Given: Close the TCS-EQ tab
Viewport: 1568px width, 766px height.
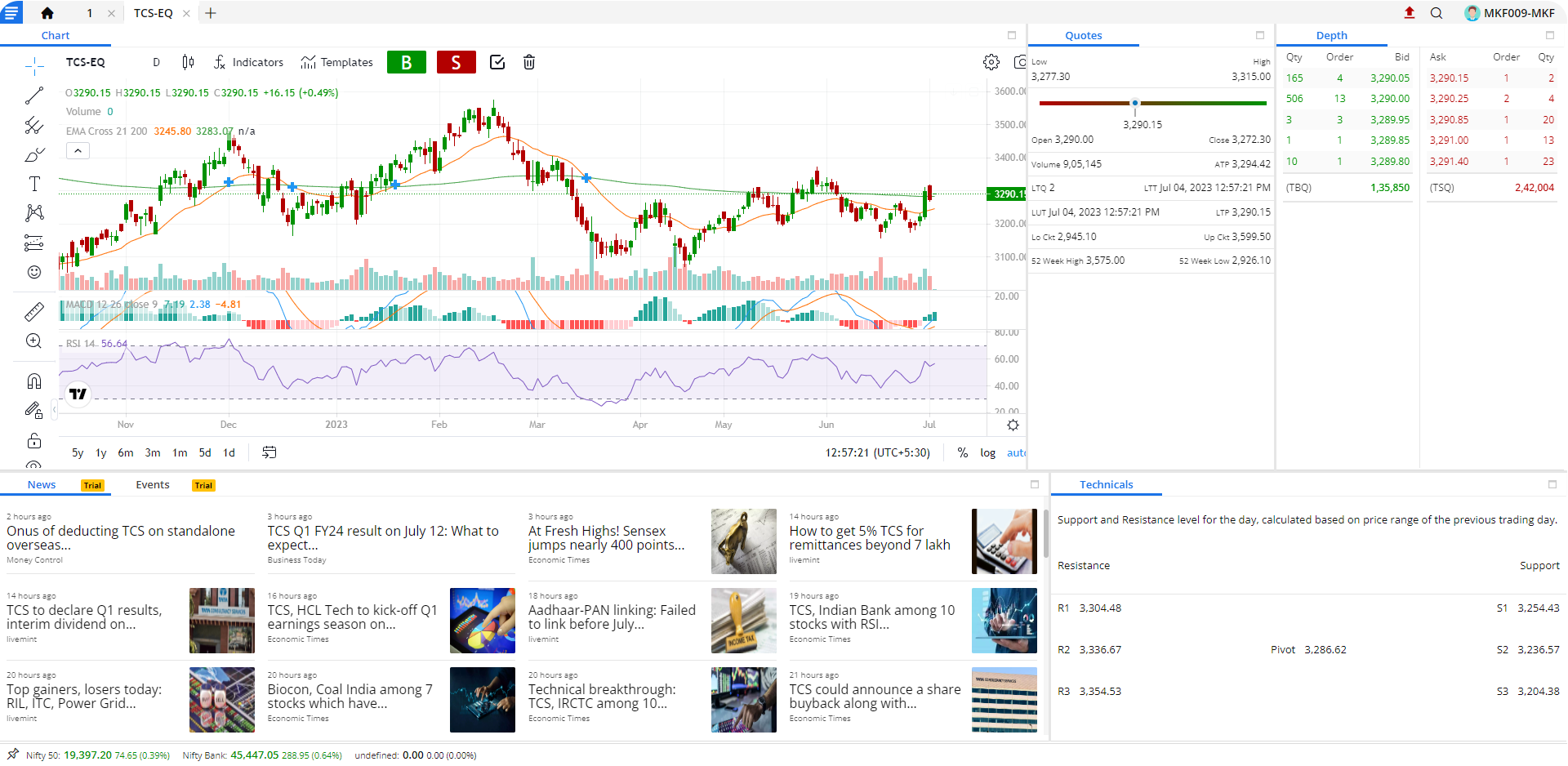Looking at the screenshot, I should (x=186, y=13).
